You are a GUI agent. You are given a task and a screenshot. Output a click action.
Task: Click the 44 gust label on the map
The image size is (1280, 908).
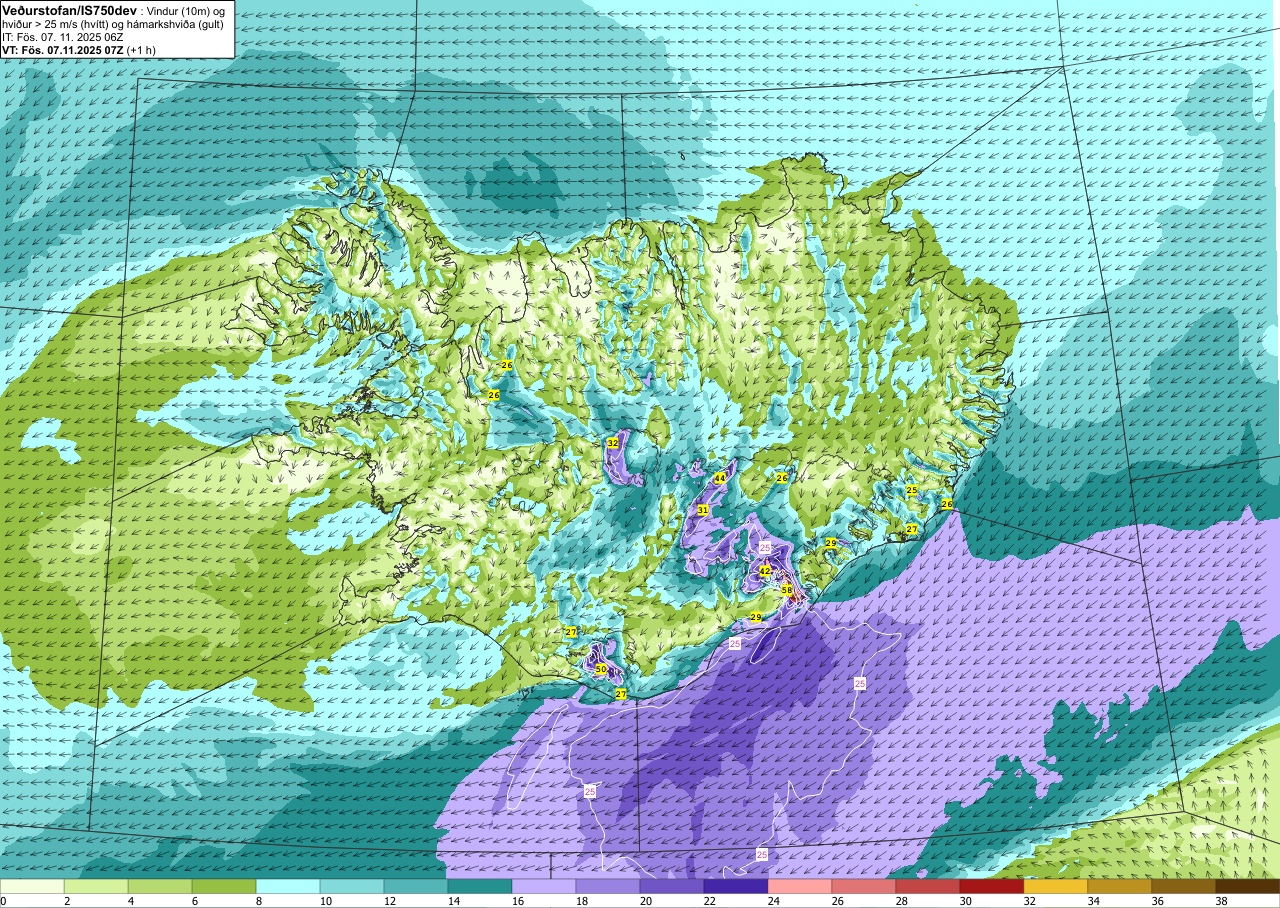tap(719, 478)
